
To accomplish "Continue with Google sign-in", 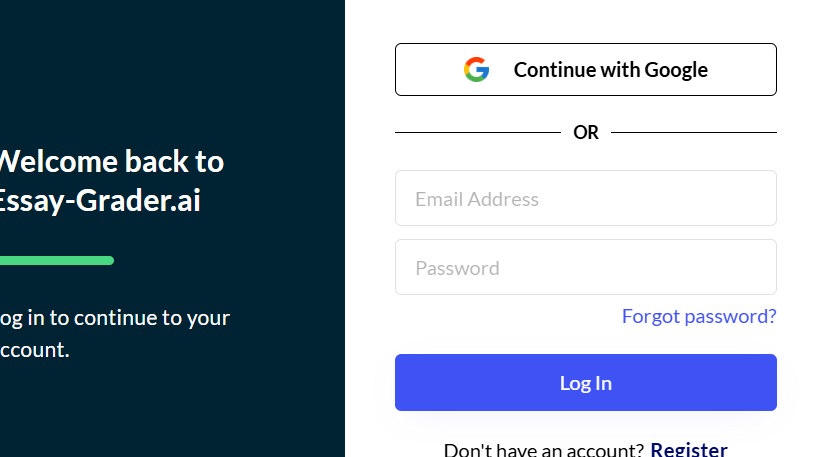I will click(585, 70).
